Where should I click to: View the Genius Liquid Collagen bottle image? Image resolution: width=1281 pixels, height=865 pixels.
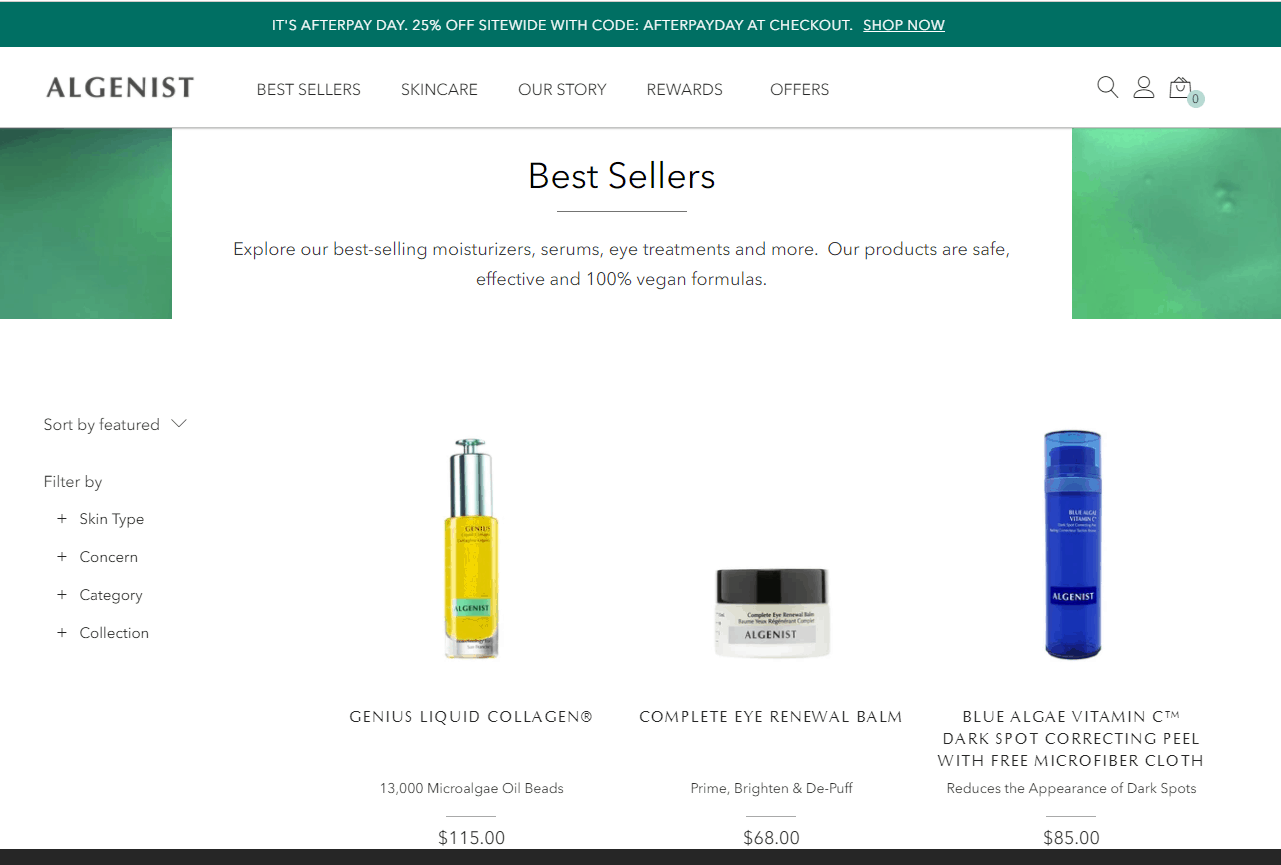[x=471, y=549]
